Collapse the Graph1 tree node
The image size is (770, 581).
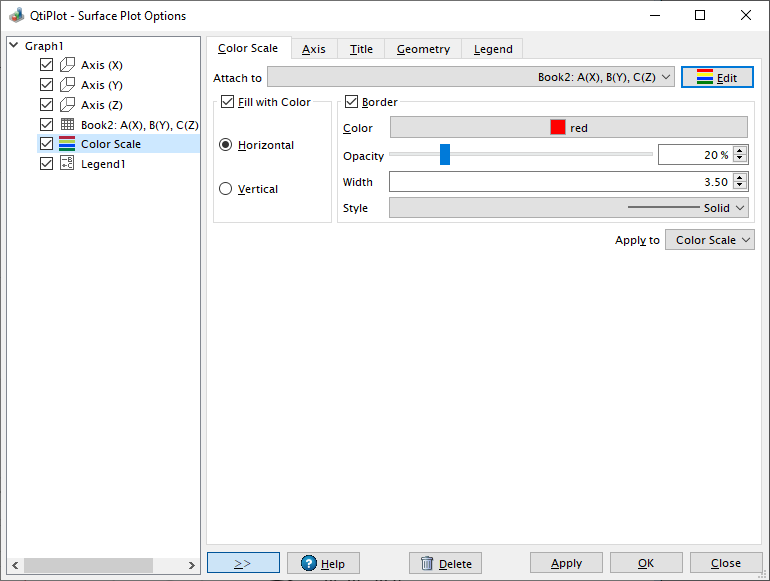(x=13, y=46)
